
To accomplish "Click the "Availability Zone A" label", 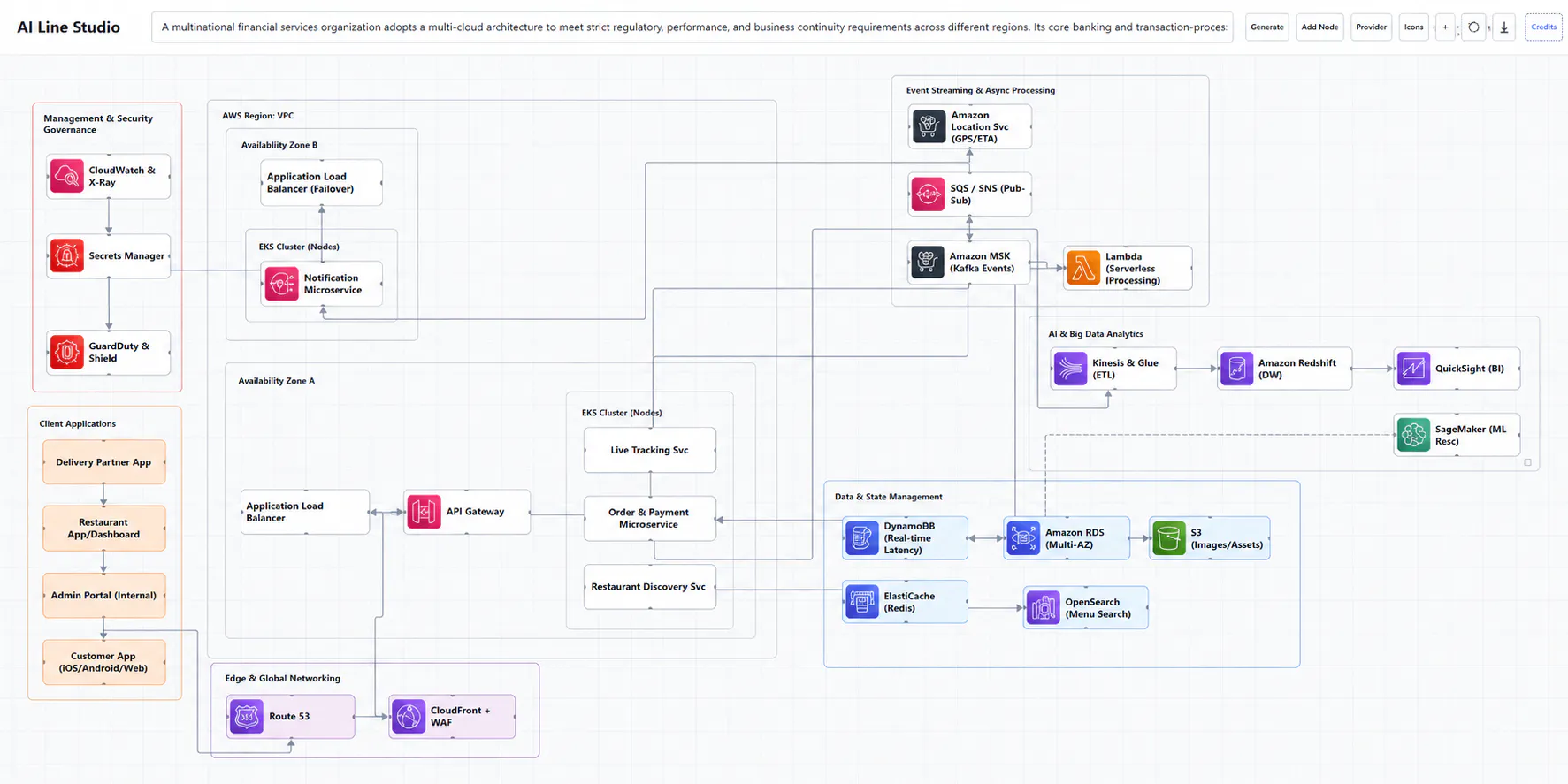I will coord(277,381).
